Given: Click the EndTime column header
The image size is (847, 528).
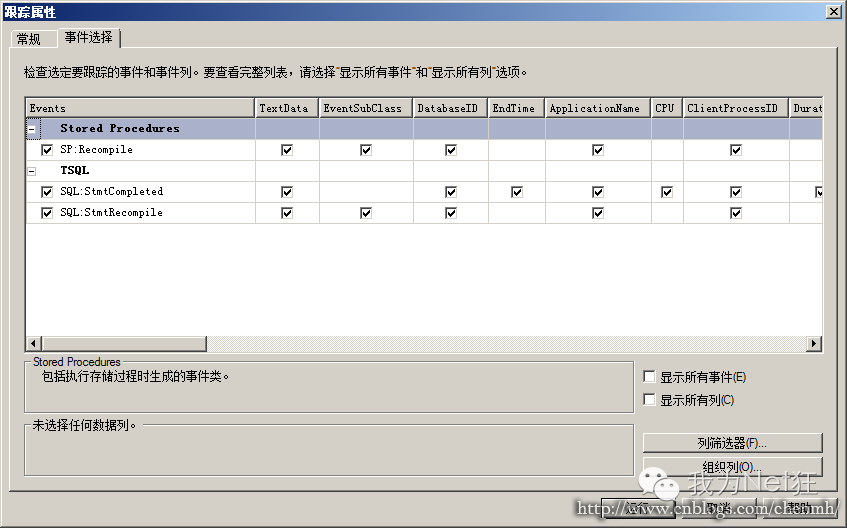Looking at the screenshot, I should pos(516,108).
